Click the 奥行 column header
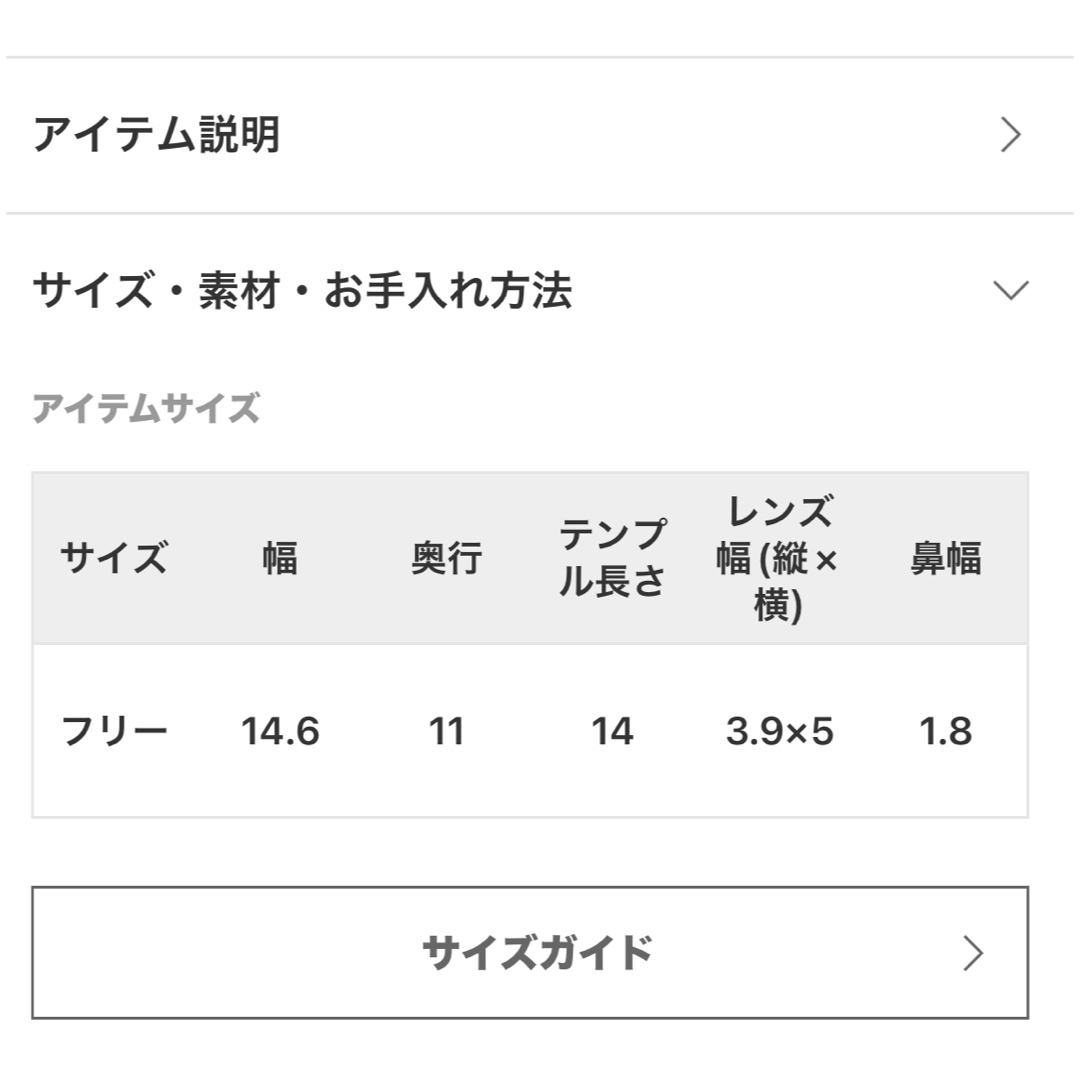The image size is (1080, 1080). pos(446,558)
